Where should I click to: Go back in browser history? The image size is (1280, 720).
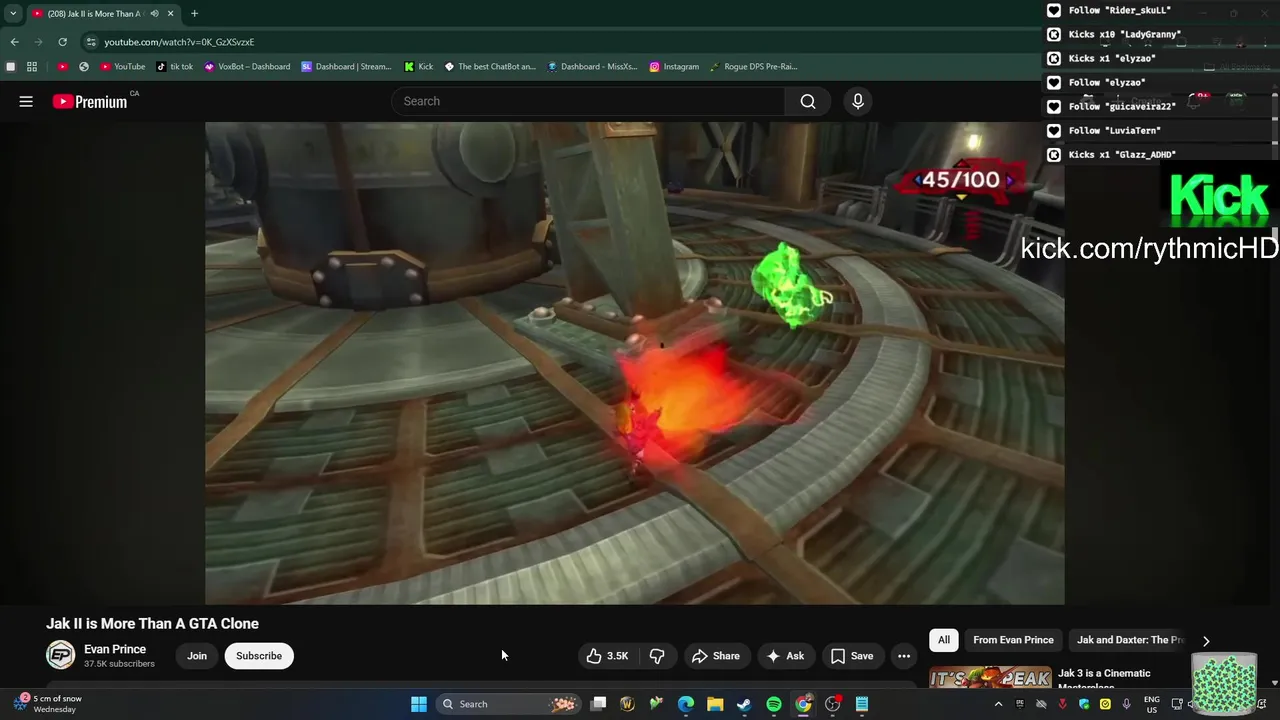14,42
